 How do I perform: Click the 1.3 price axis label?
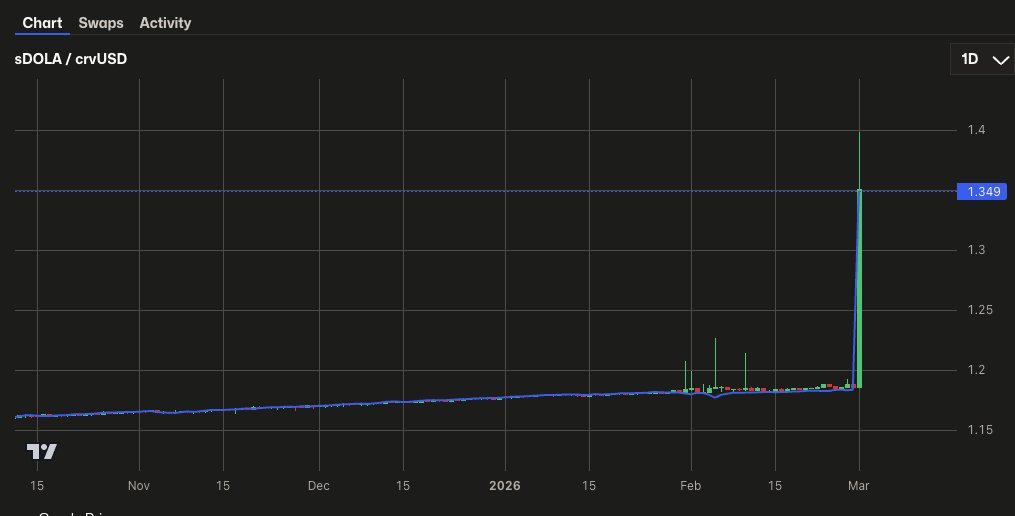976,250
